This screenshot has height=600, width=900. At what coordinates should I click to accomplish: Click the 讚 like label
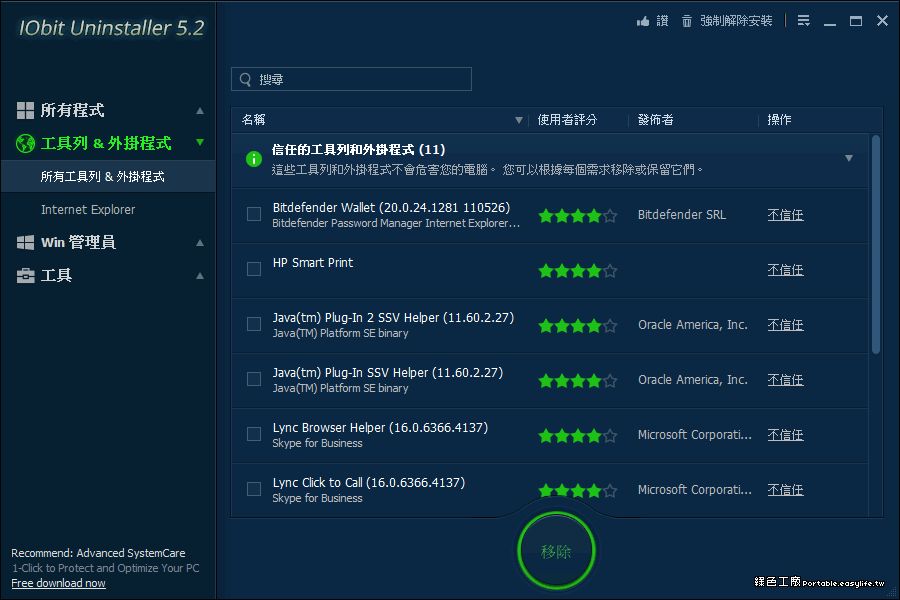click(662, 21)
